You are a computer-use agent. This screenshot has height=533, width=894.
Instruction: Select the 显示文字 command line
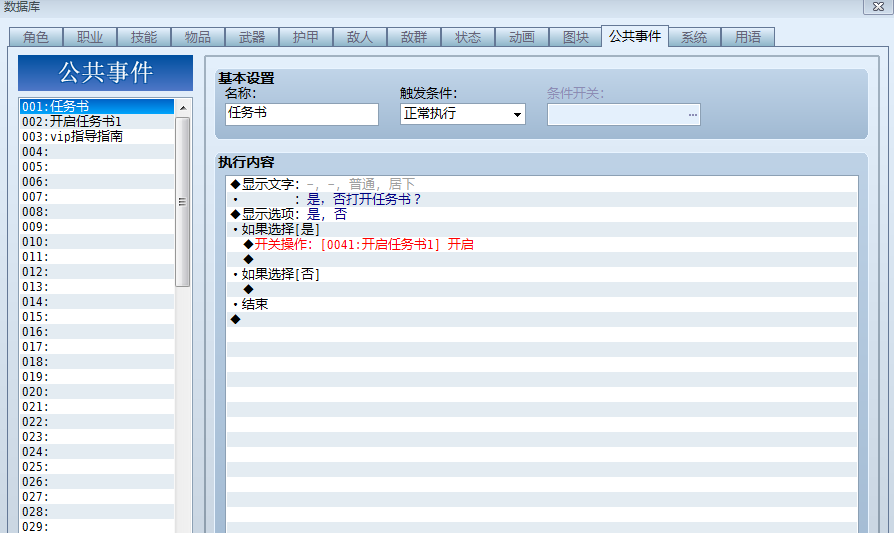click(x=542, y=184)
